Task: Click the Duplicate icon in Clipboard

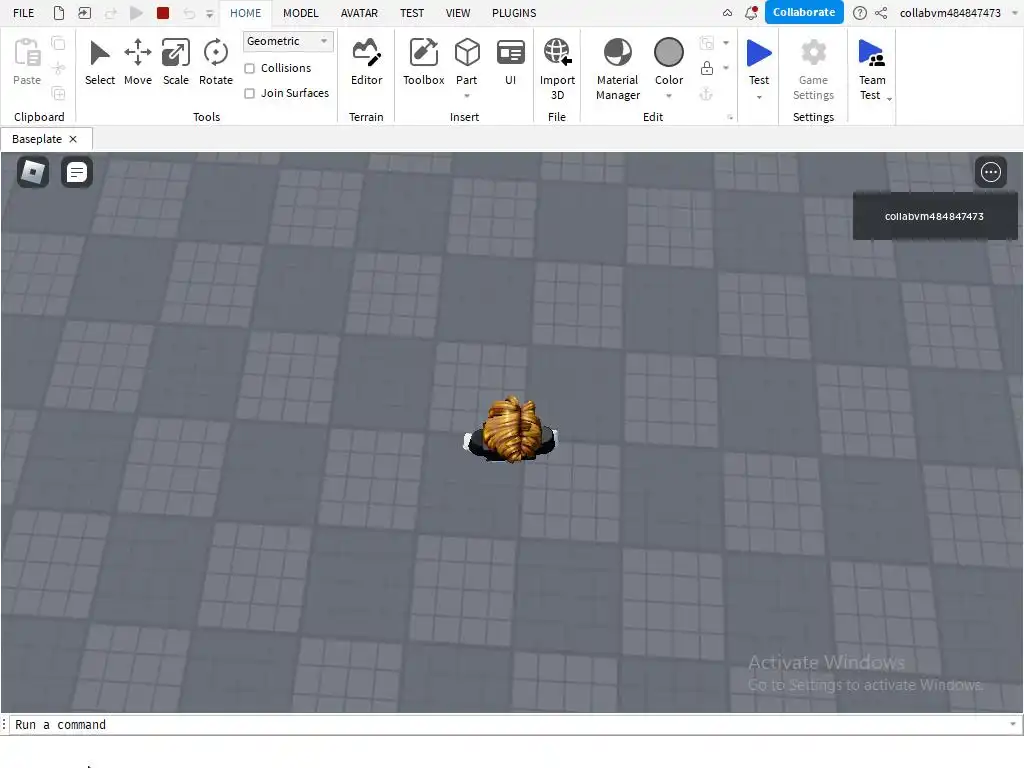Action: point(58,93)
